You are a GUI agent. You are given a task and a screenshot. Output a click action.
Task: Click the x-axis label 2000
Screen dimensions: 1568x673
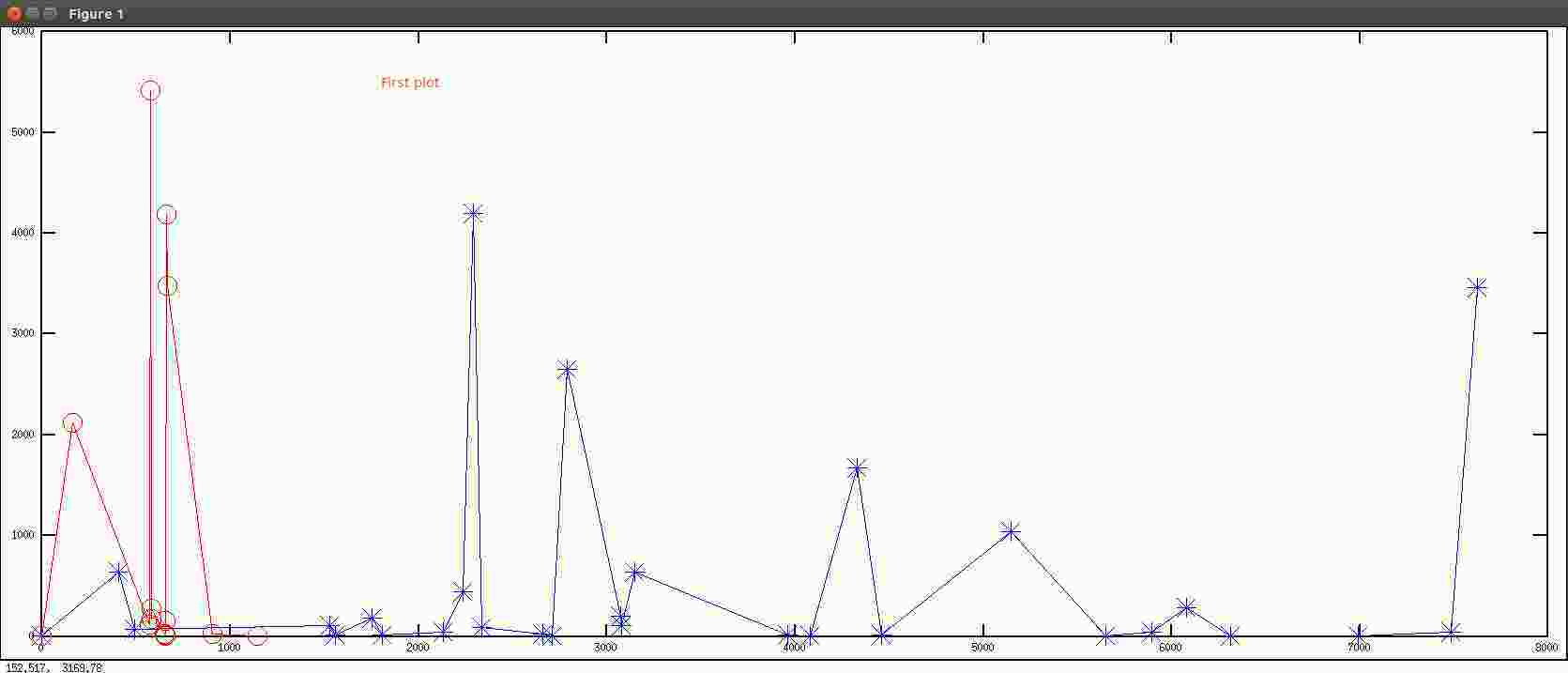click(418, 648)
